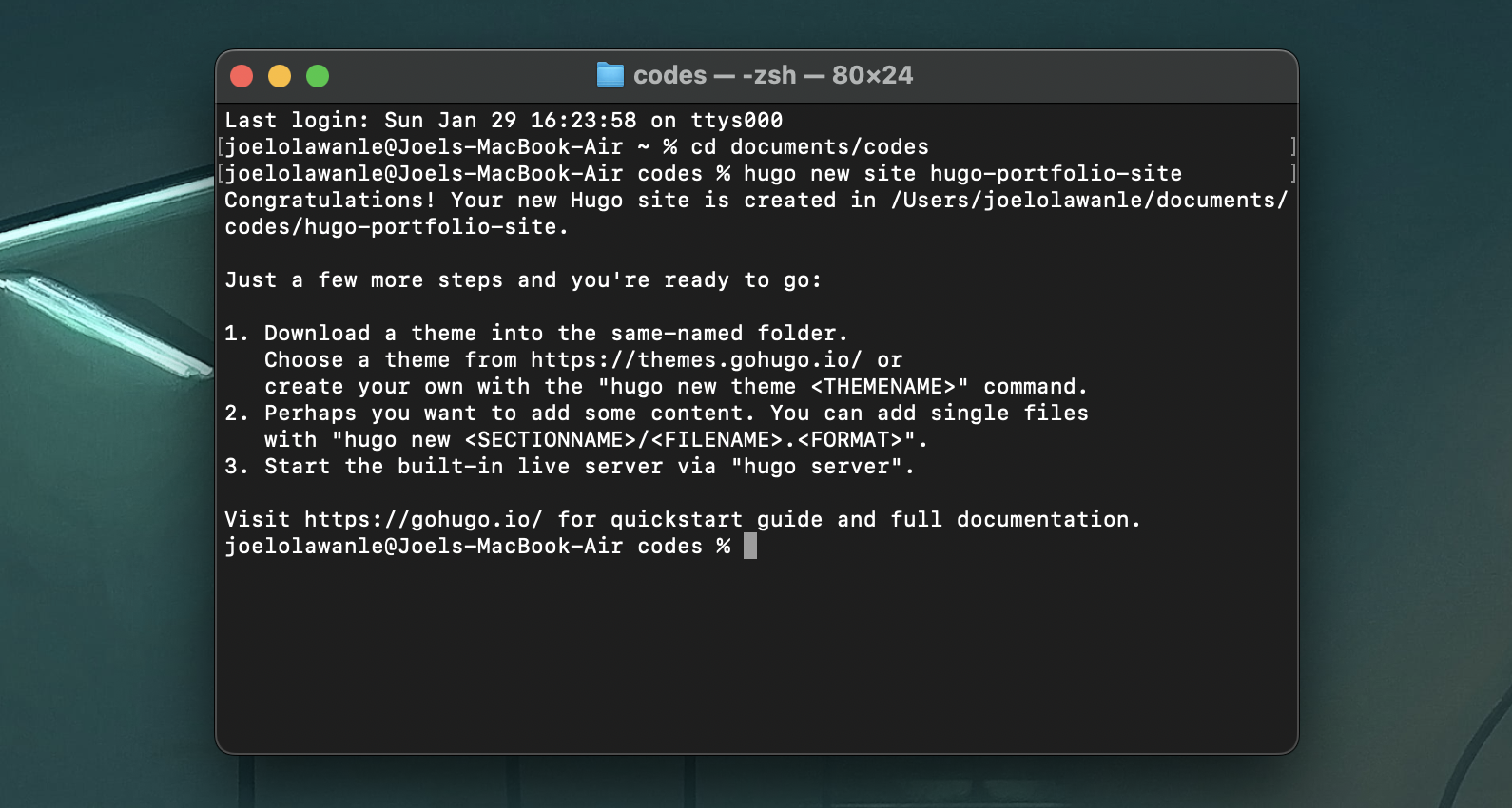Select the zsh prompt percent symbol
Image resolution: width=1512 pixels, height=808 pixels.
[x=726, y=547]
